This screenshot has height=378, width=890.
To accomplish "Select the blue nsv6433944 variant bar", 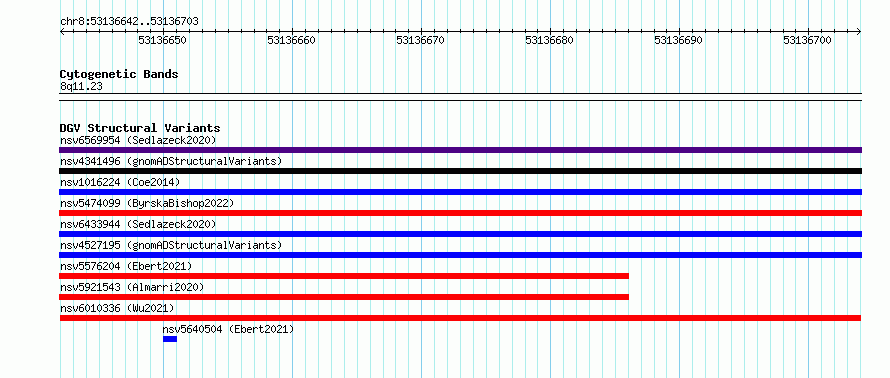I will (460, 234).
